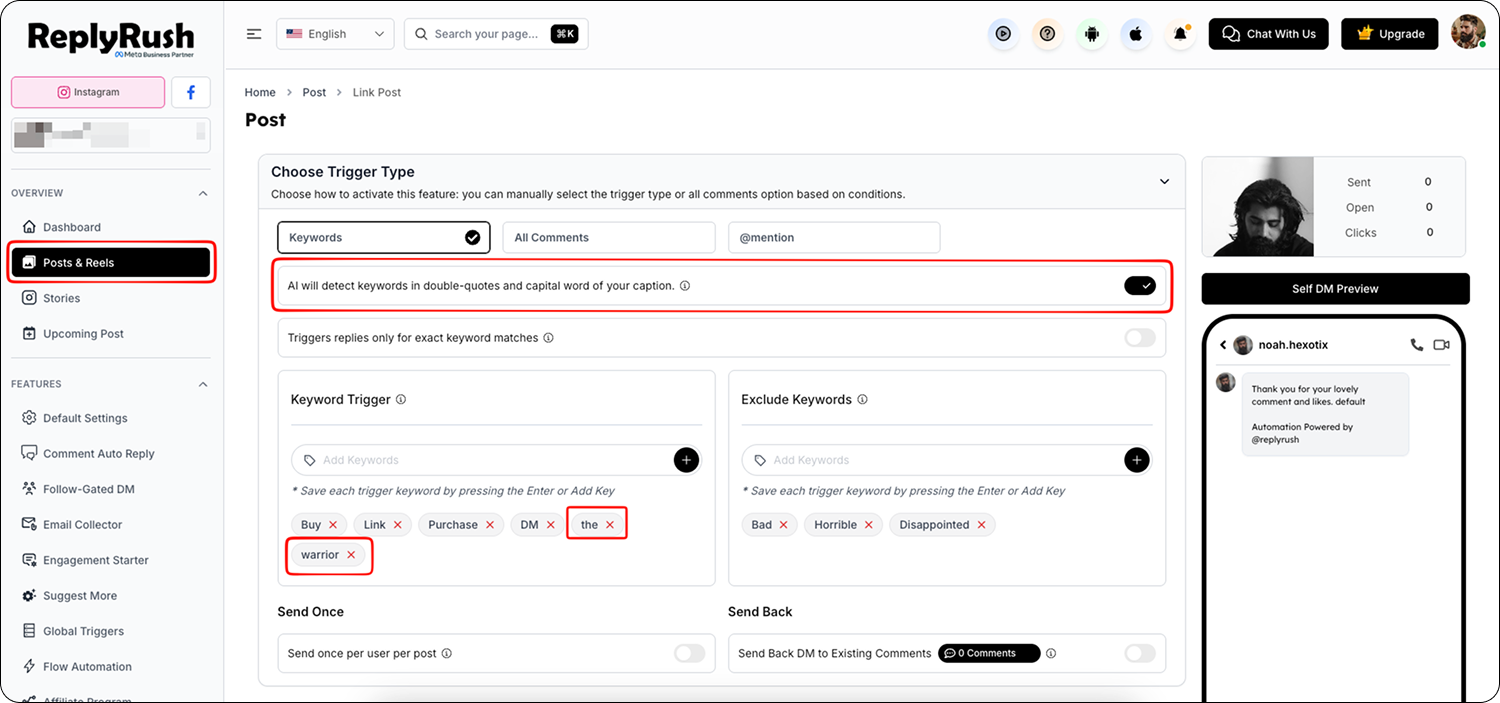Click the Self DM Preview button
Viewport: 1500px width, 703px height.
pos(1335,289)
